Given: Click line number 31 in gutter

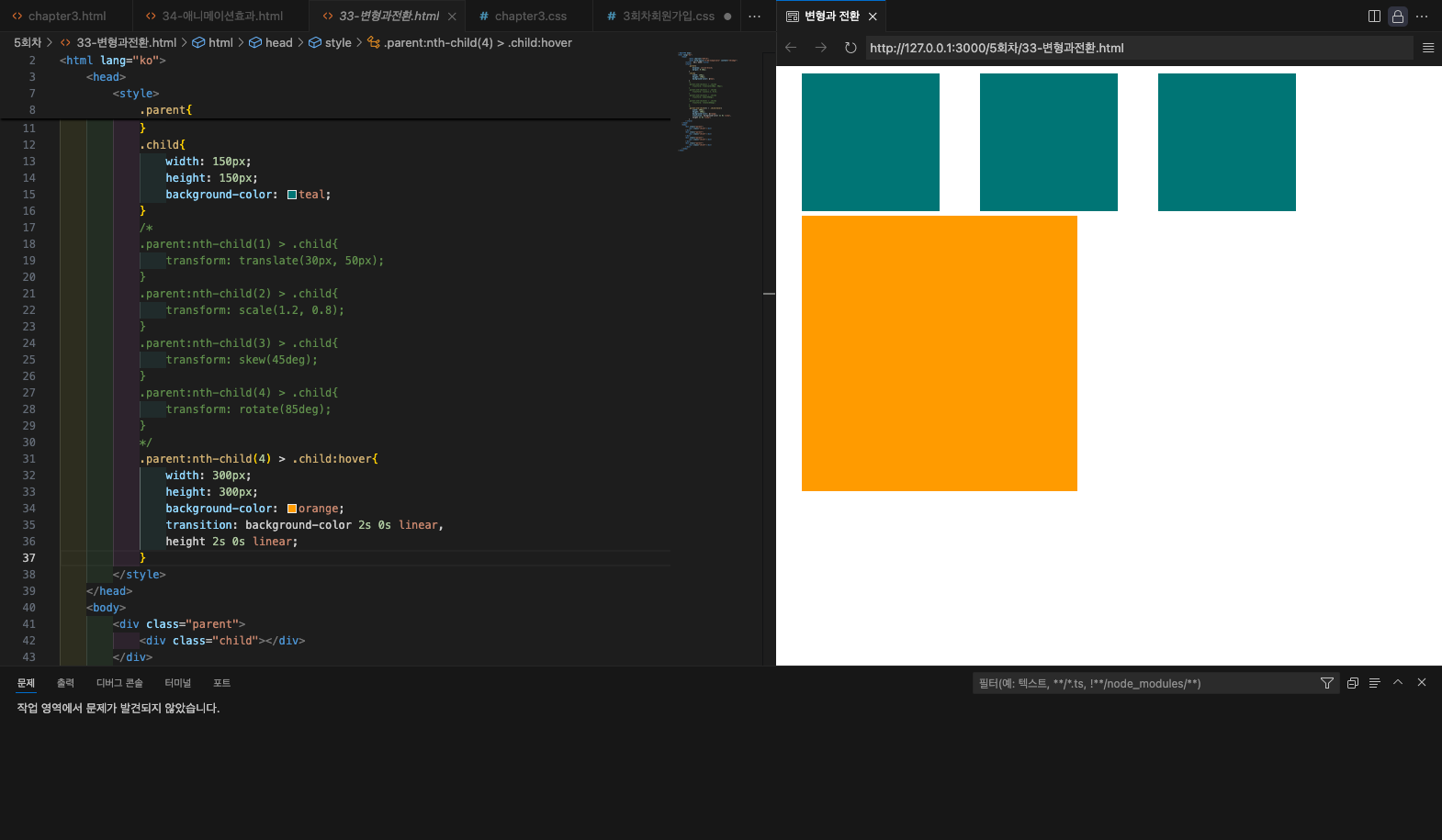Looking at the screenshot, I should (x=28, y=459).
